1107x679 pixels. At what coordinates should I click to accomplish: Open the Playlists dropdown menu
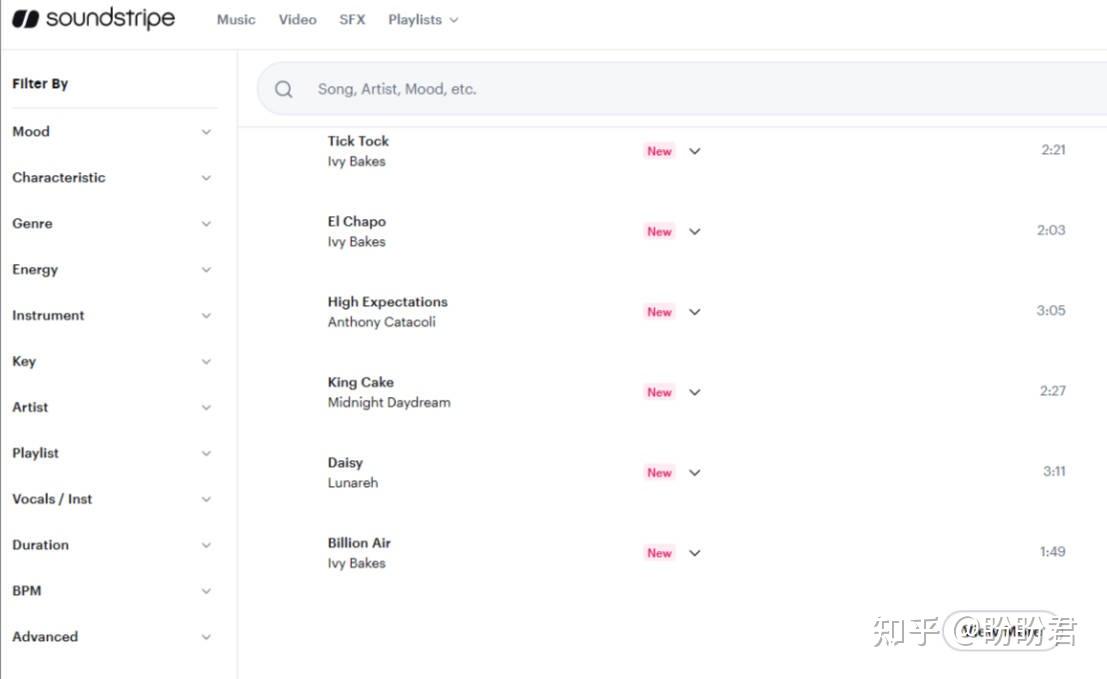(x=423, y=20)
